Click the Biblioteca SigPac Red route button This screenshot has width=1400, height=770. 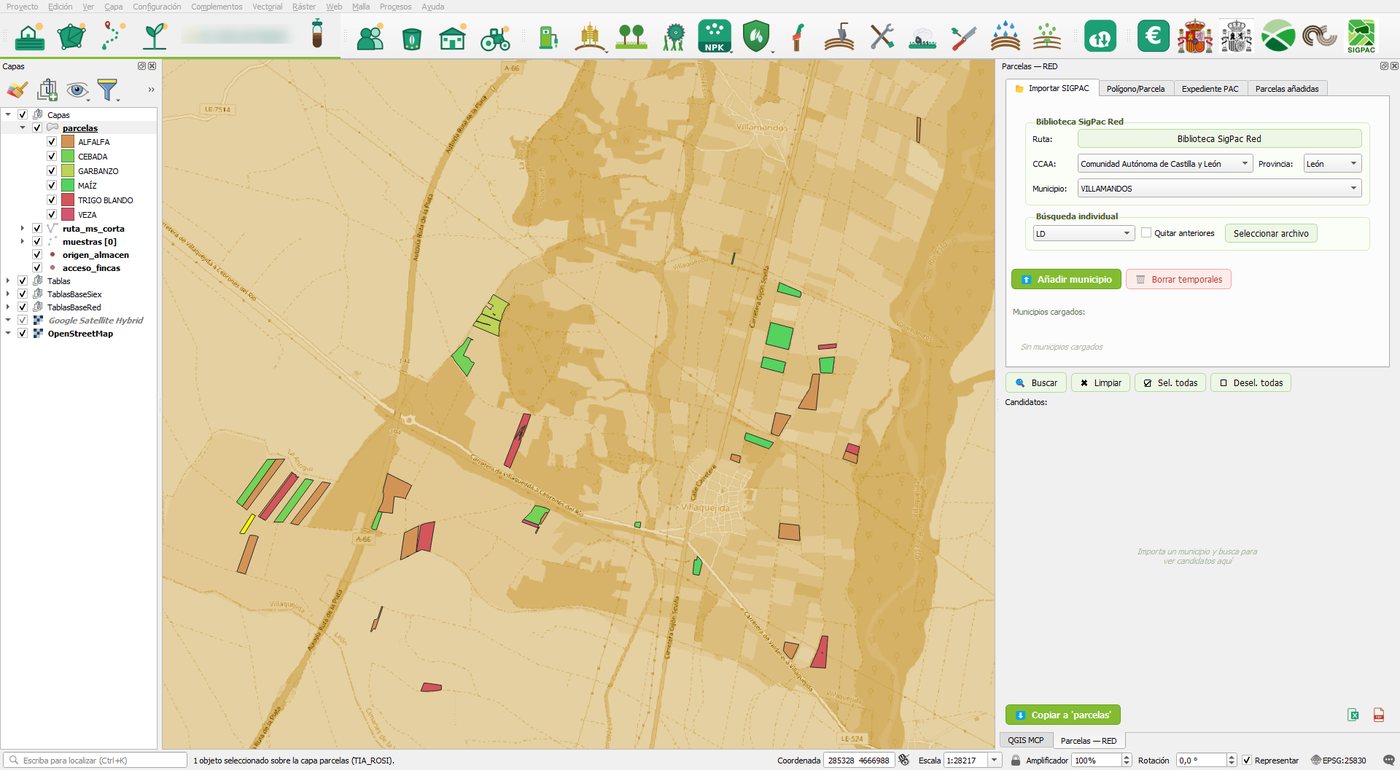tap(1219, 139)
